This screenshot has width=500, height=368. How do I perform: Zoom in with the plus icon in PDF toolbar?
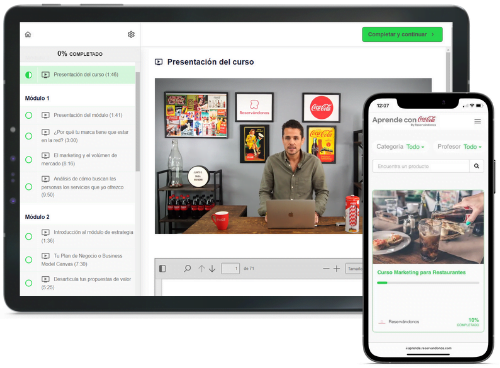337,268
